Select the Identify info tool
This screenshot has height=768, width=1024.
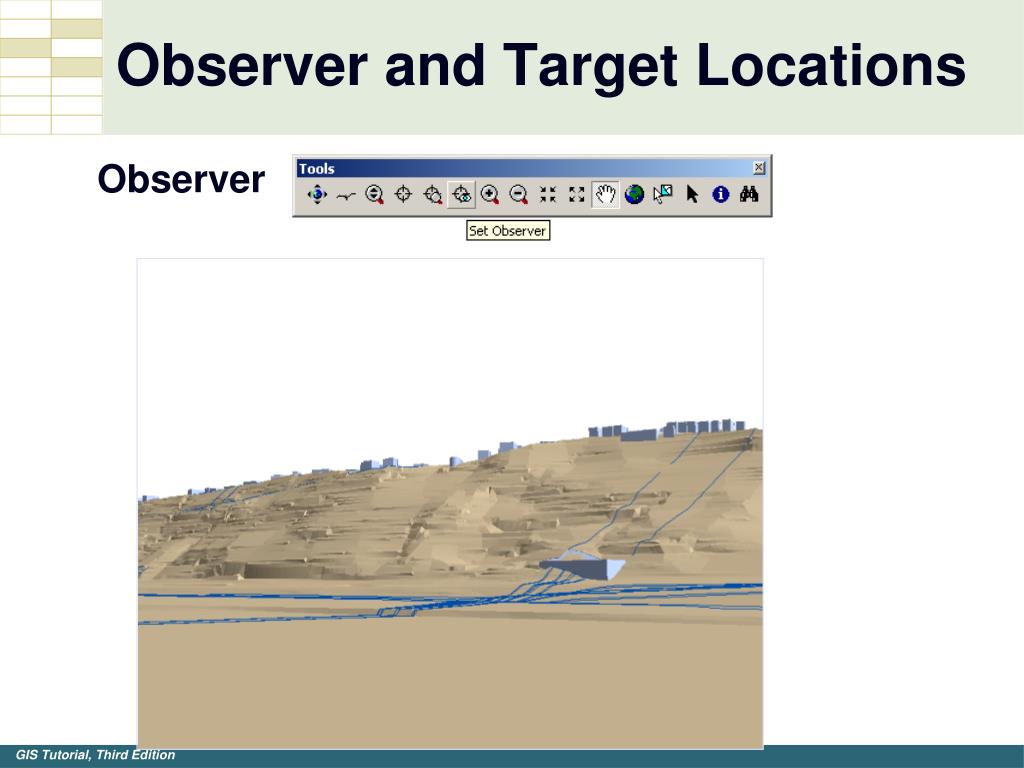click(720, 194)
